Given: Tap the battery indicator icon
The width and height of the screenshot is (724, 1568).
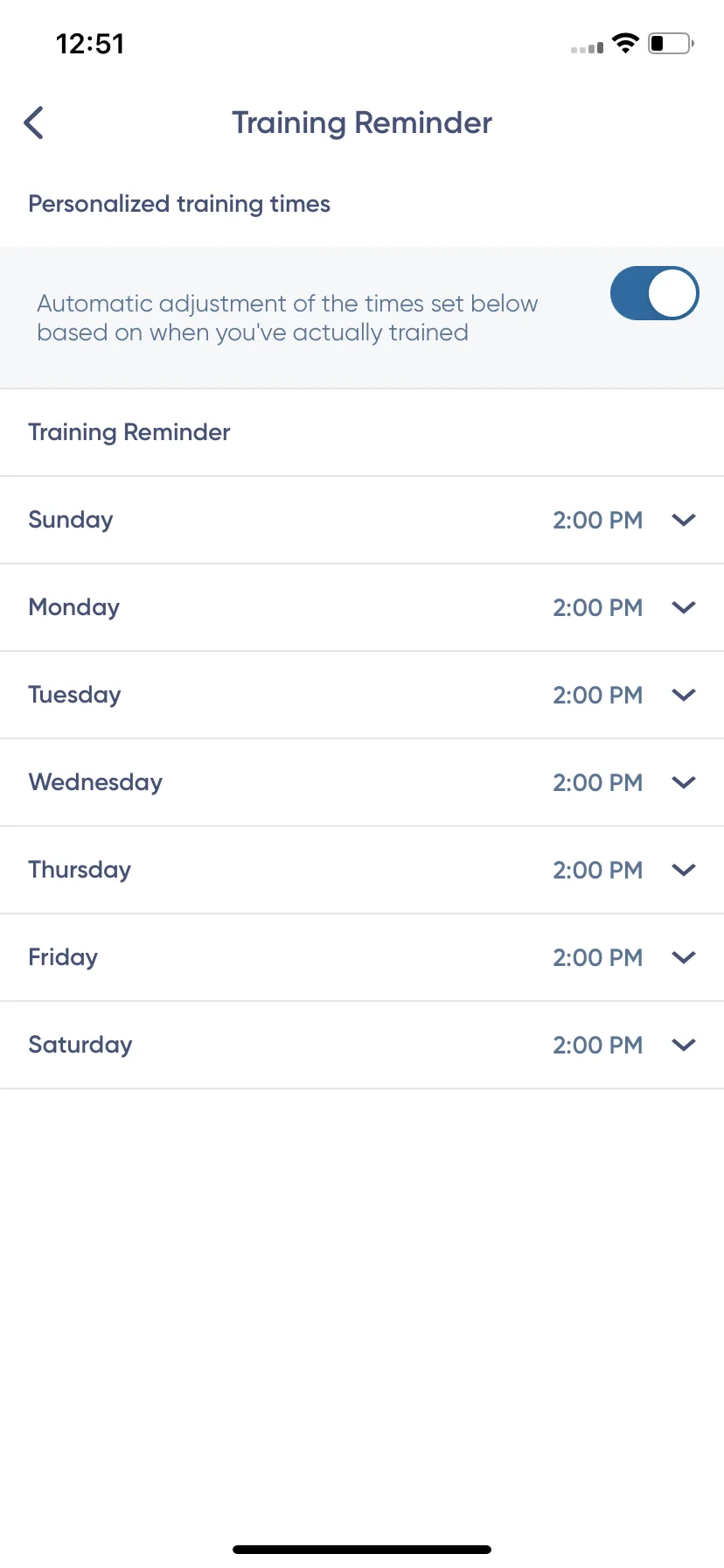Looking at the screenshot, I should (x=671, y=43).
